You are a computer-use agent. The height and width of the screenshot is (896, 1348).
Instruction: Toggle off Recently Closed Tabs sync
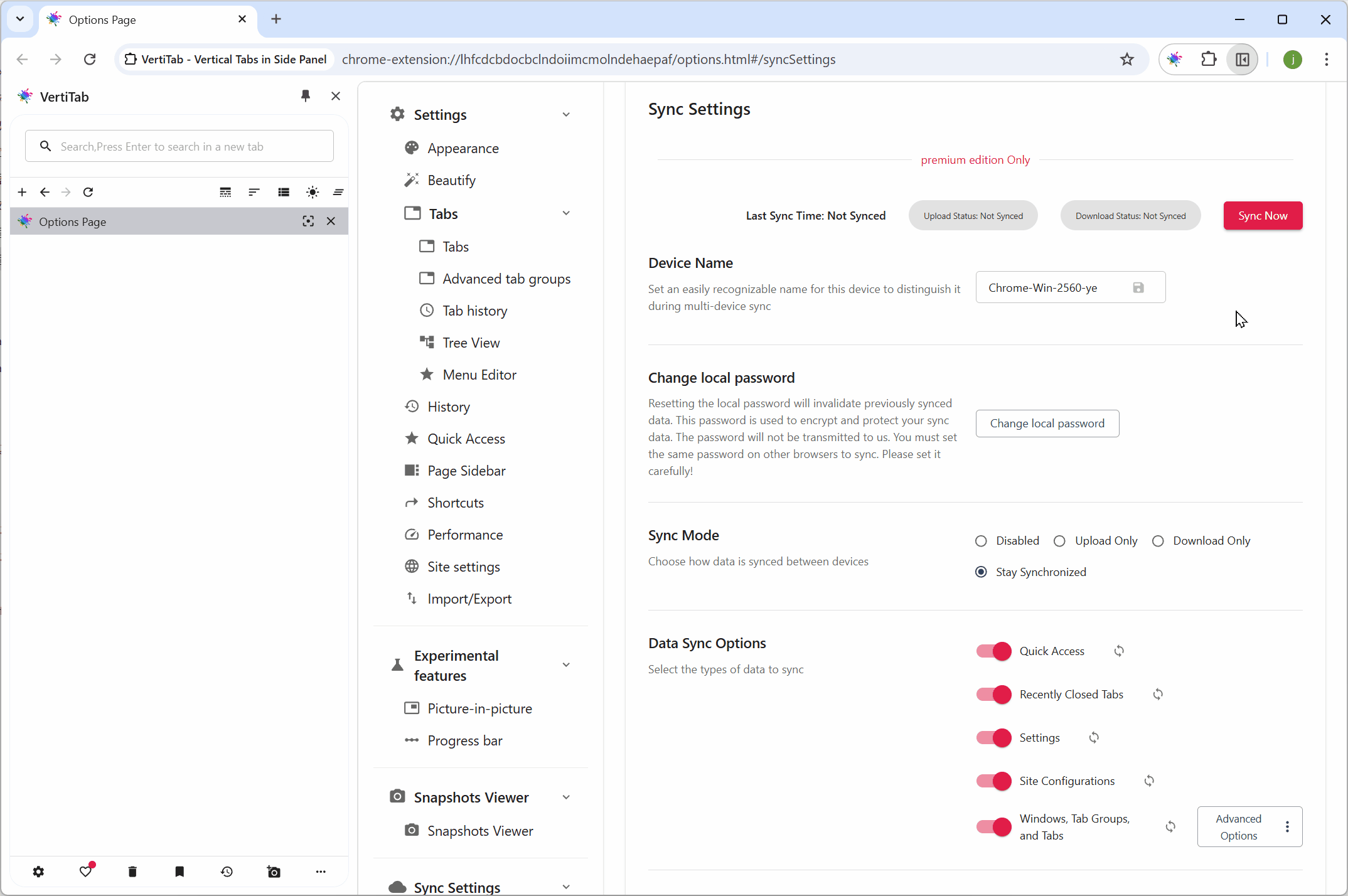(x=993, y=695)
